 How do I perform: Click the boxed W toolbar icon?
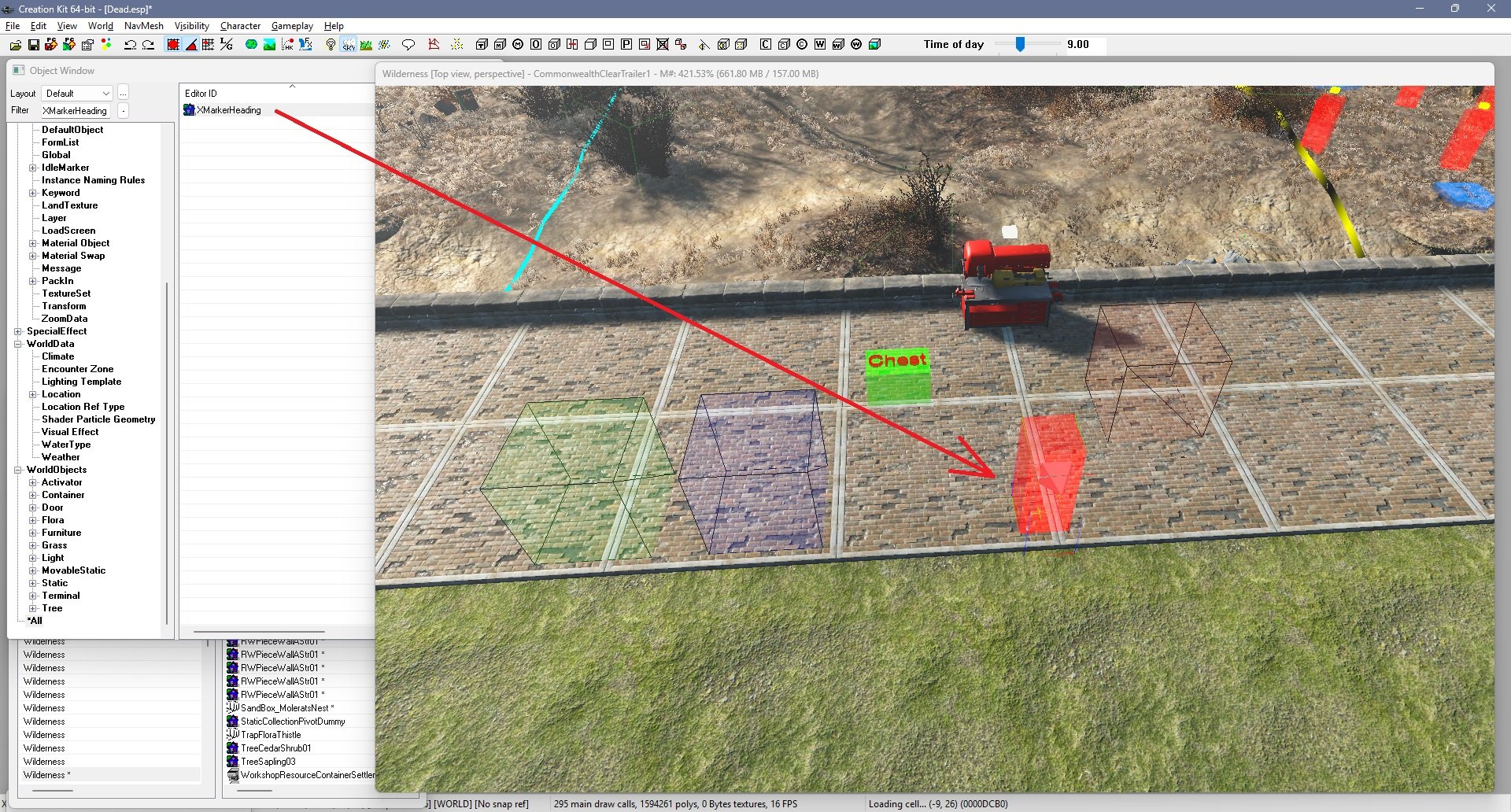point(820,45)
